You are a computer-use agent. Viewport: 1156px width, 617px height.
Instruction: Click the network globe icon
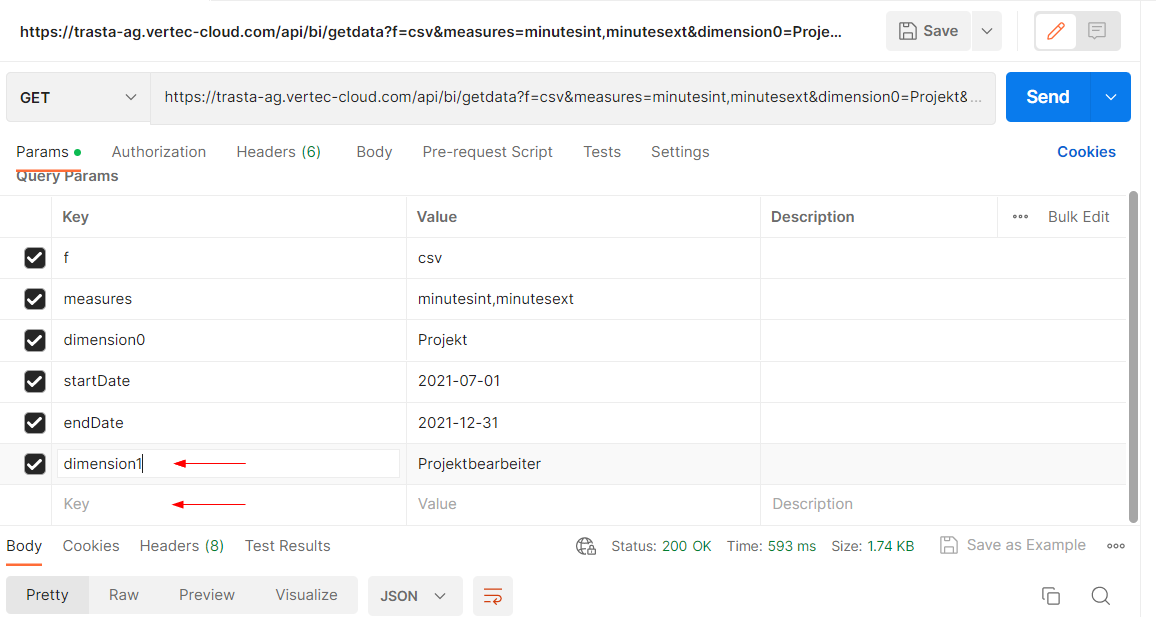[x=586, y=546]
